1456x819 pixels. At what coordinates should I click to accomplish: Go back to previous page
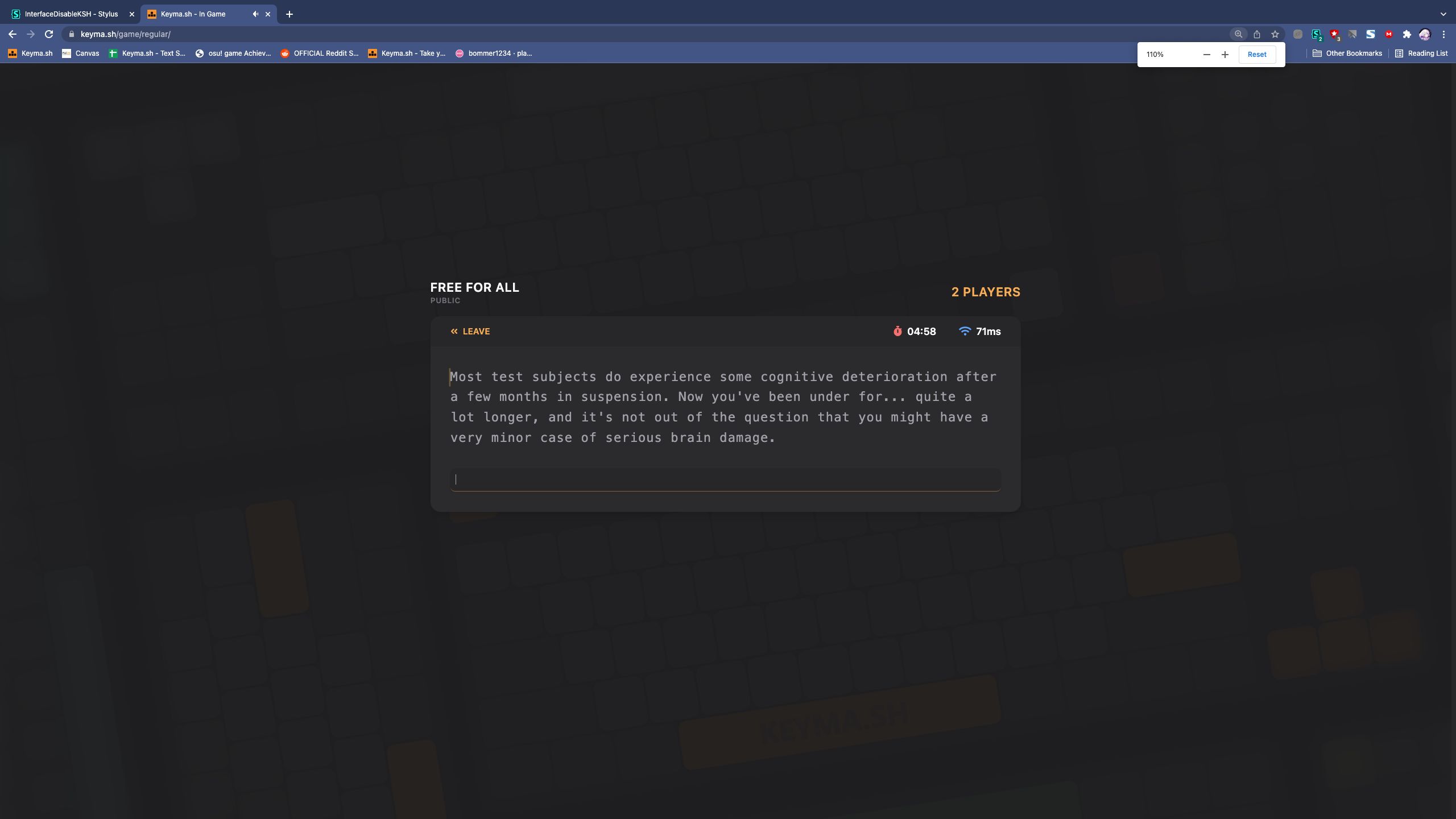(13, 34)
